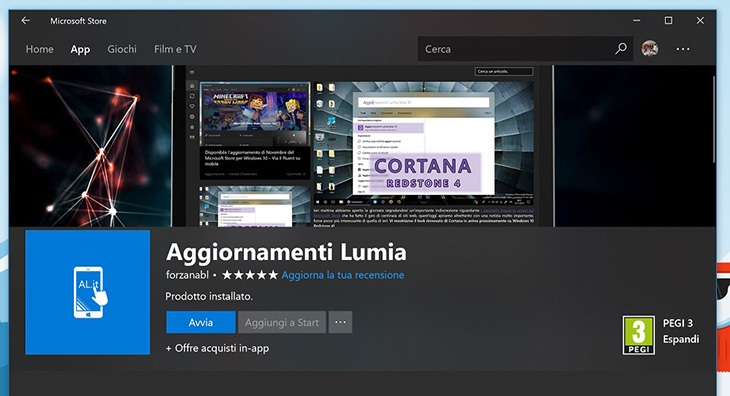Screen dimensions: 730x396
Task: Open the Home tab
Action: pos(40,49)
